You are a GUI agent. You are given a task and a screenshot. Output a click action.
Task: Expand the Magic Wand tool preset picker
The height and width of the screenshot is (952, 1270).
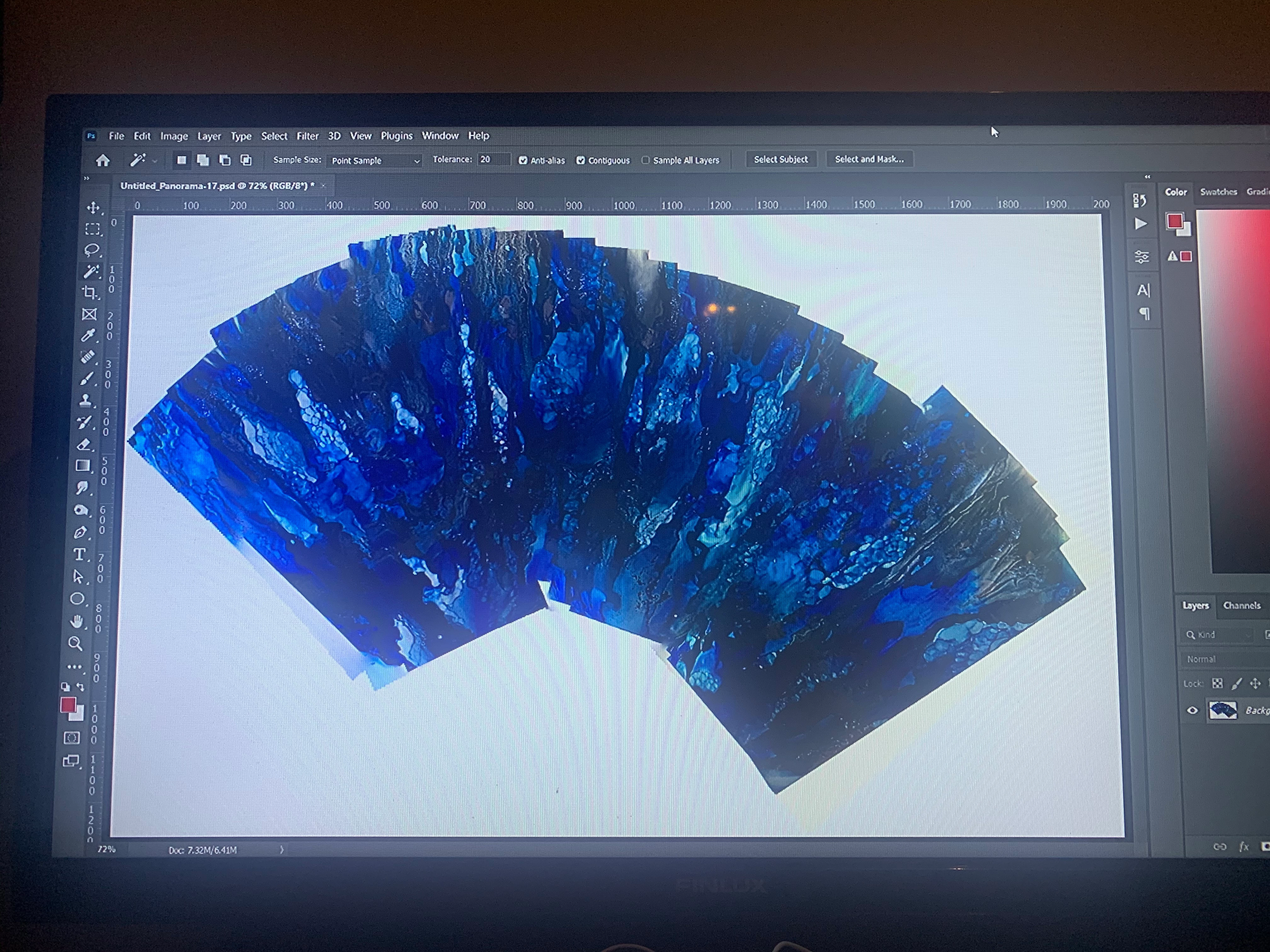(x=154, y=161)
